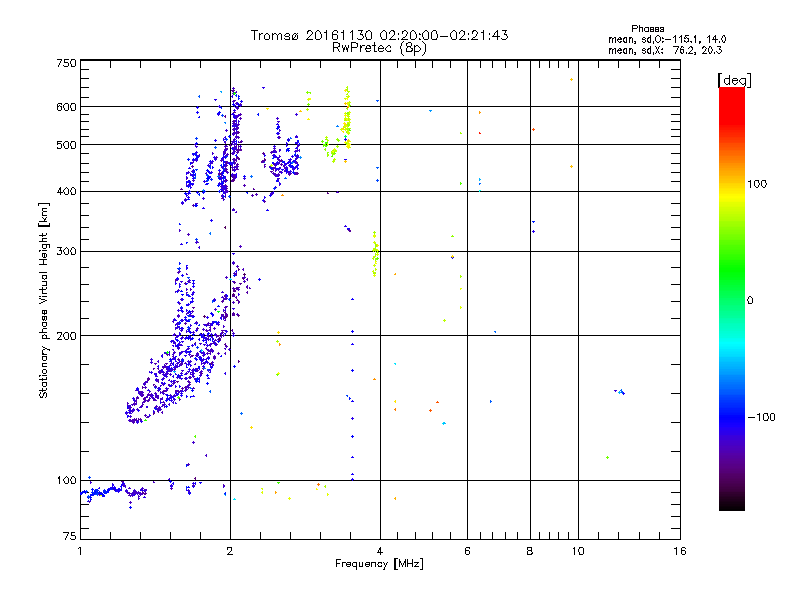Click the y-axis tick label '750'

[66, 63]
